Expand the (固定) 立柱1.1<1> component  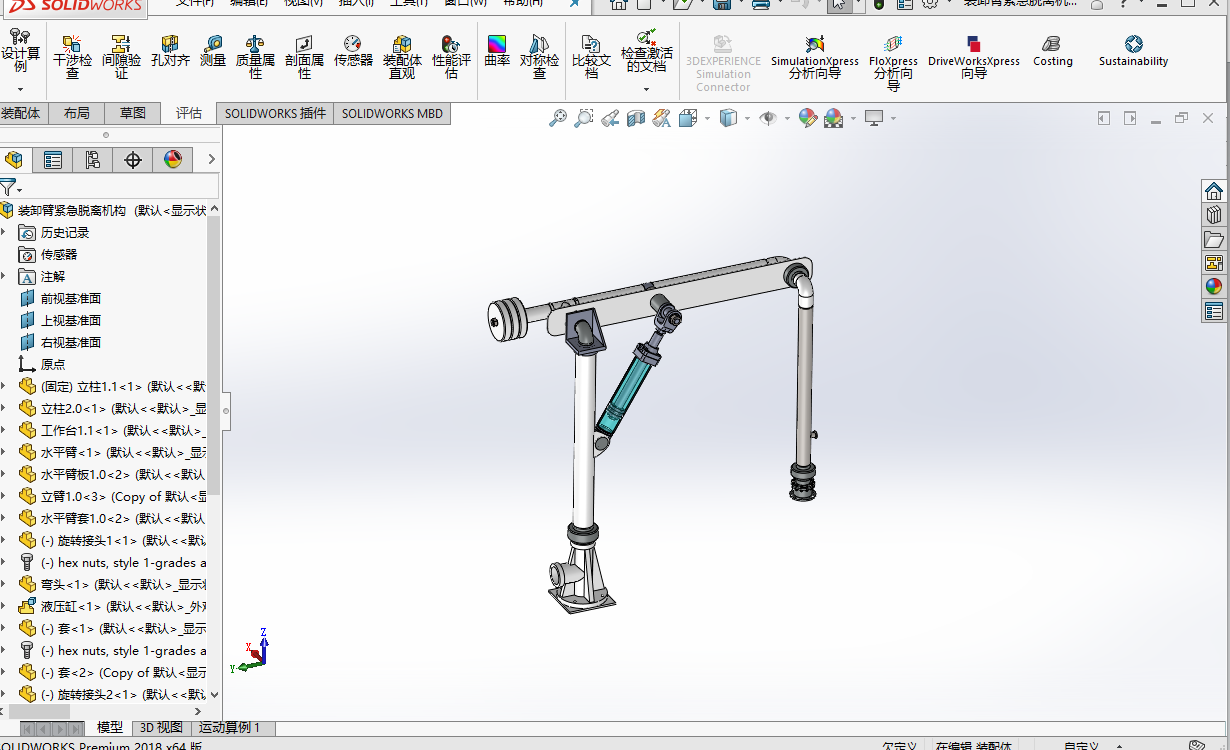tap(3, 386)
